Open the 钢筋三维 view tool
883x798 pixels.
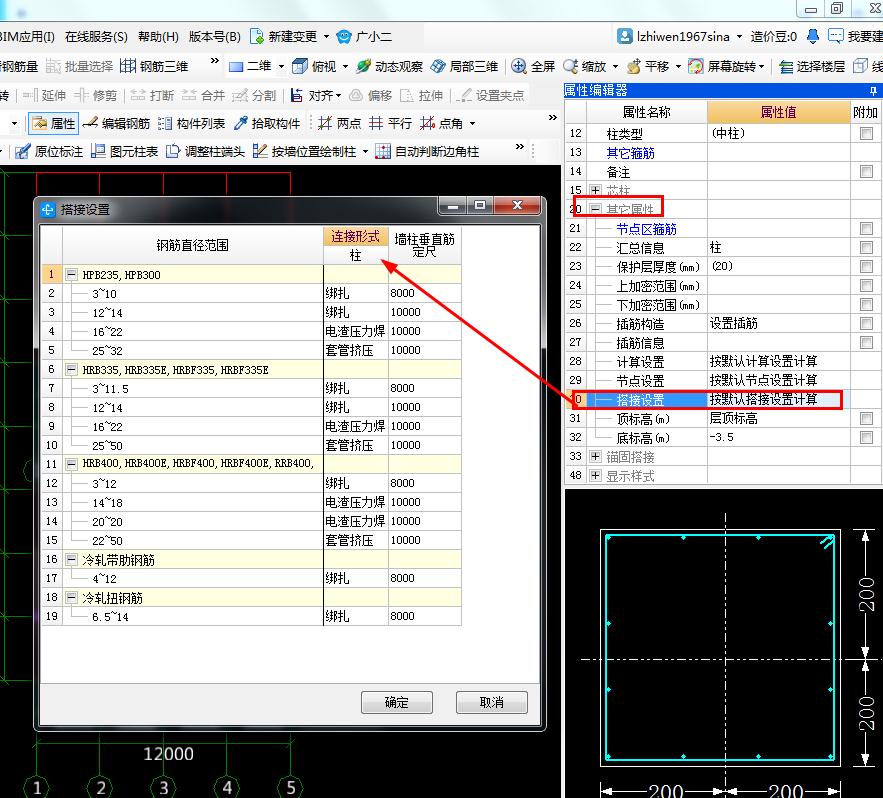coord(154,66)
